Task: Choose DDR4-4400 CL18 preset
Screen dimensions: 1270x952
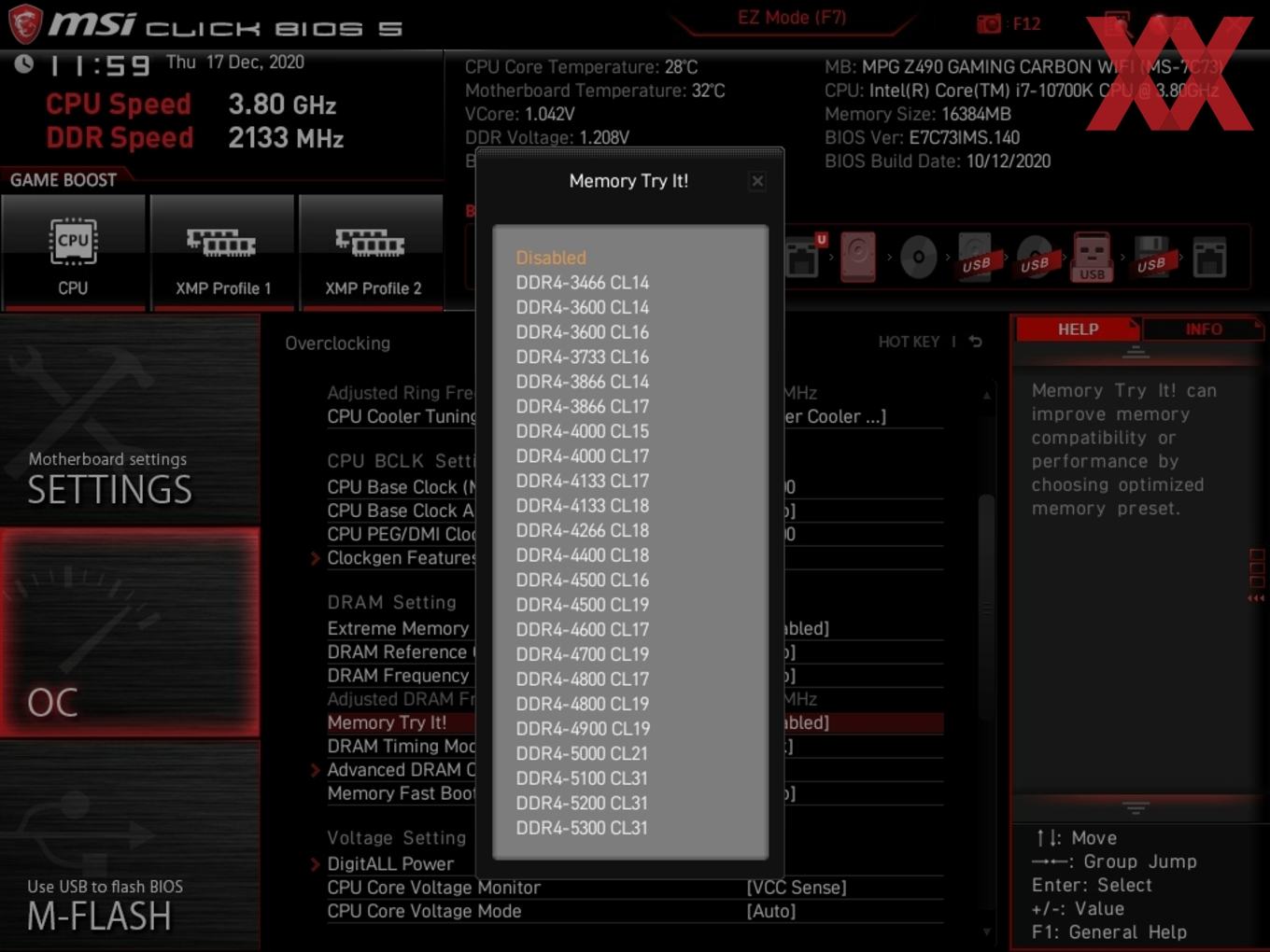Action: click(583, 554)
